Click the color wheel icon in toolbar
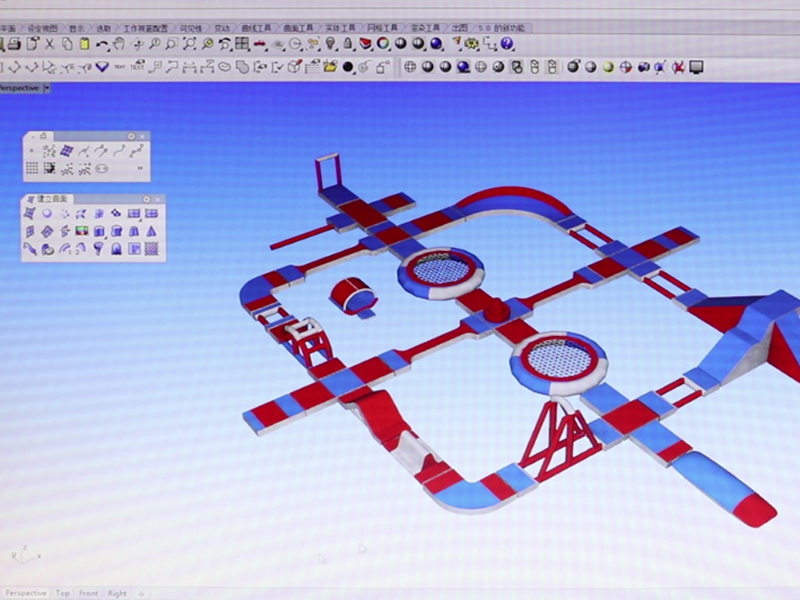Screen dimensions: 800x600 pos(383,44)
